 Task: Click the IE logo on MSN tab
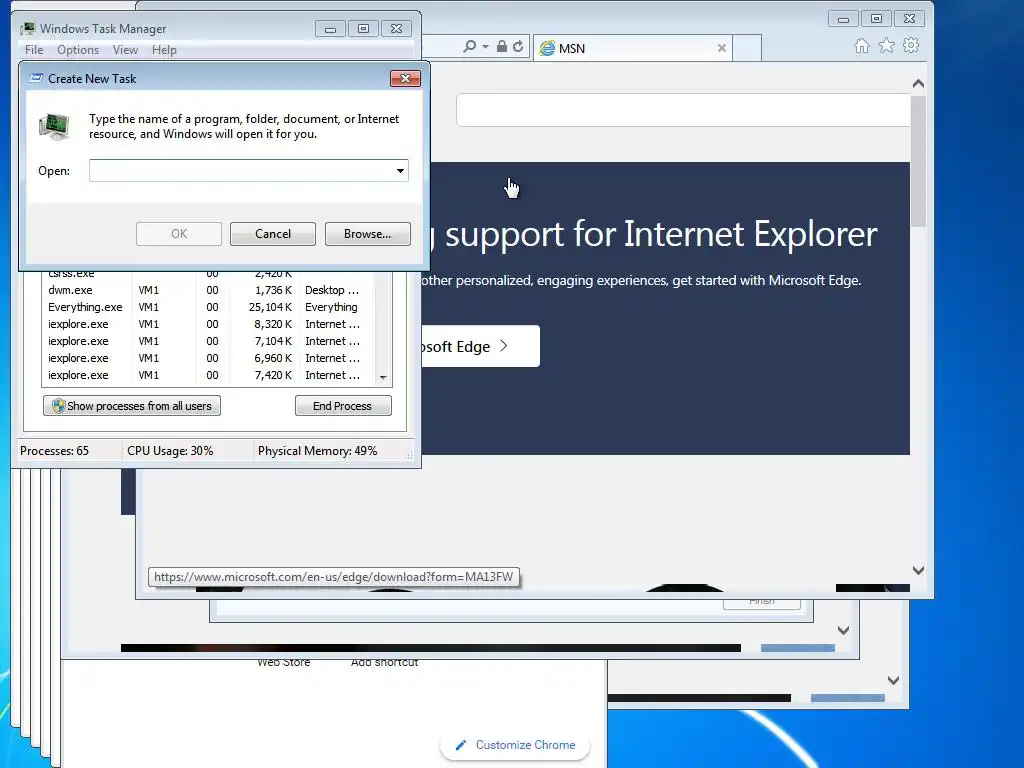(x=547, y=48)
